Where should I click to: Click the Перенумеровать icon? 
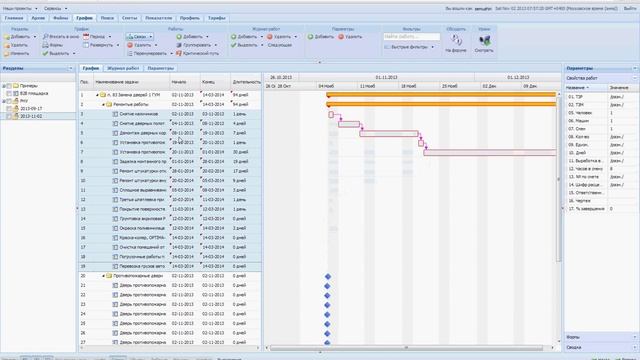(x=130, y=53)
